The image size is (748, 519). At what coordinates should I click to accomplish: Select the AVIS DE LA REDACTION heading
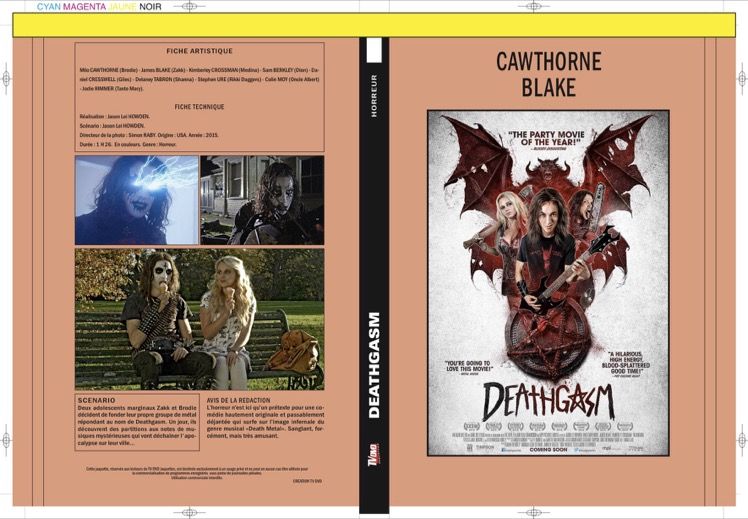tap(239, 400)
